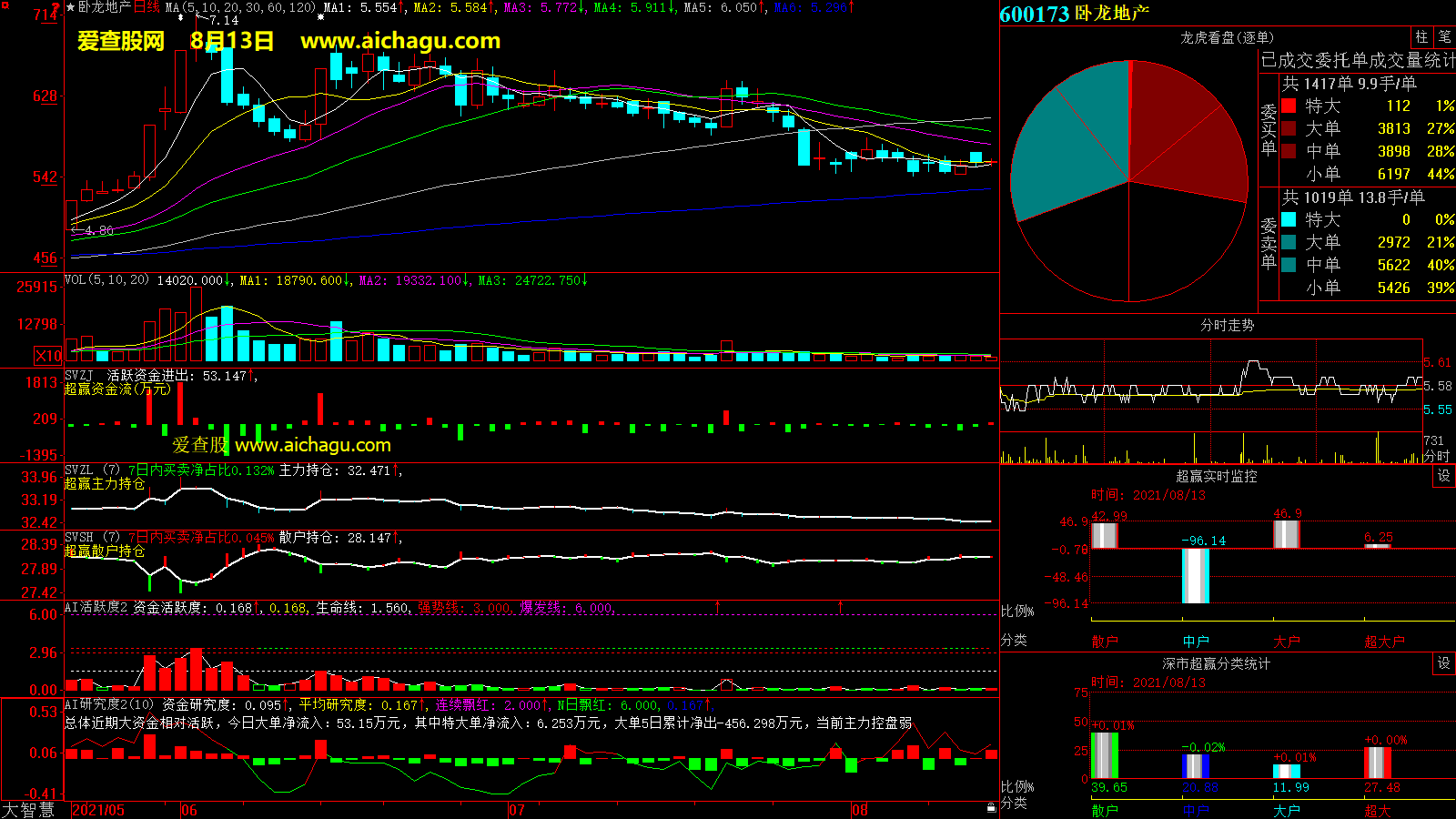Click the red 日线 period label
Viewport: 1456px width, 819px height.
point(147,7)
